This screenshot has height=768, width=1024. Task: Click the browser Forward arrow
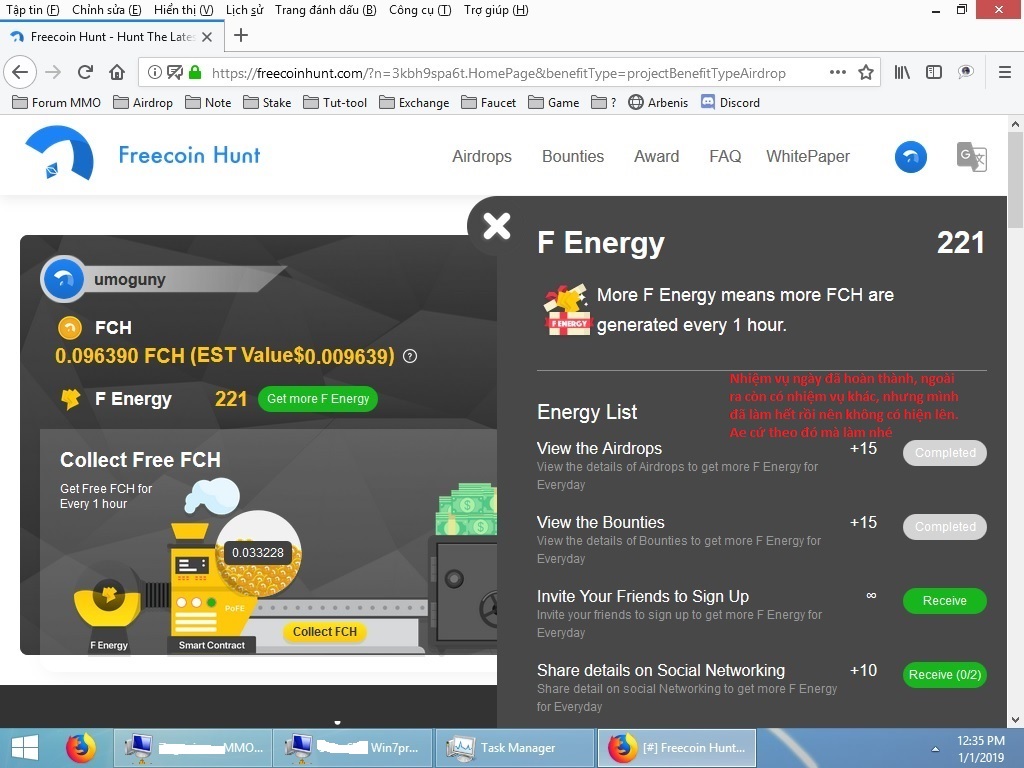53,72
